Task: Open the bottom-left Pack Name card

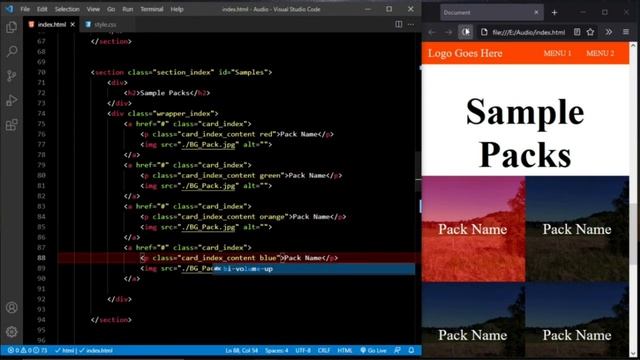Action: (473, 320)
